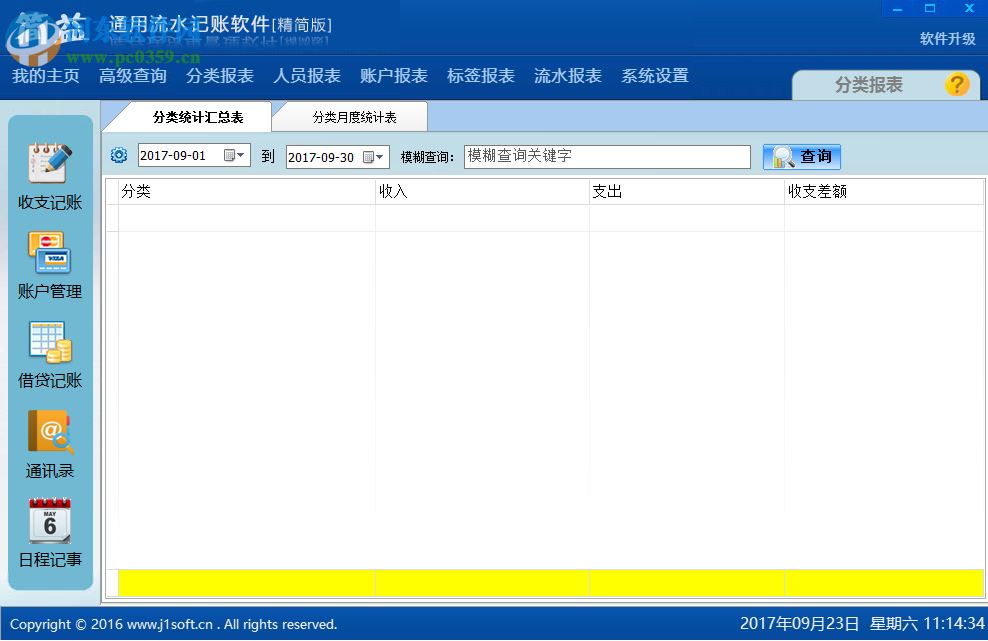Viewport: 988px width, 641px height.
Task: Click the 查询 search button
Action: pyautogui.click(x=801, y=156)
